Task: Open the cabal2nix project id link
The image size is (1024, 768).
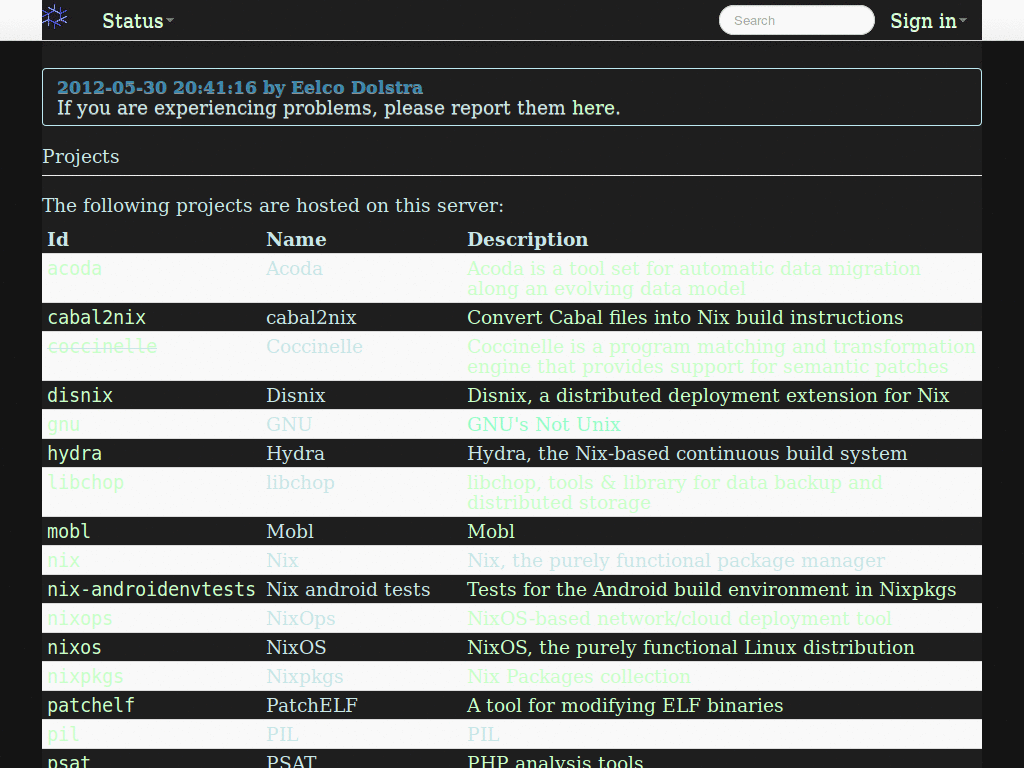Action: [x=97, y=317]
